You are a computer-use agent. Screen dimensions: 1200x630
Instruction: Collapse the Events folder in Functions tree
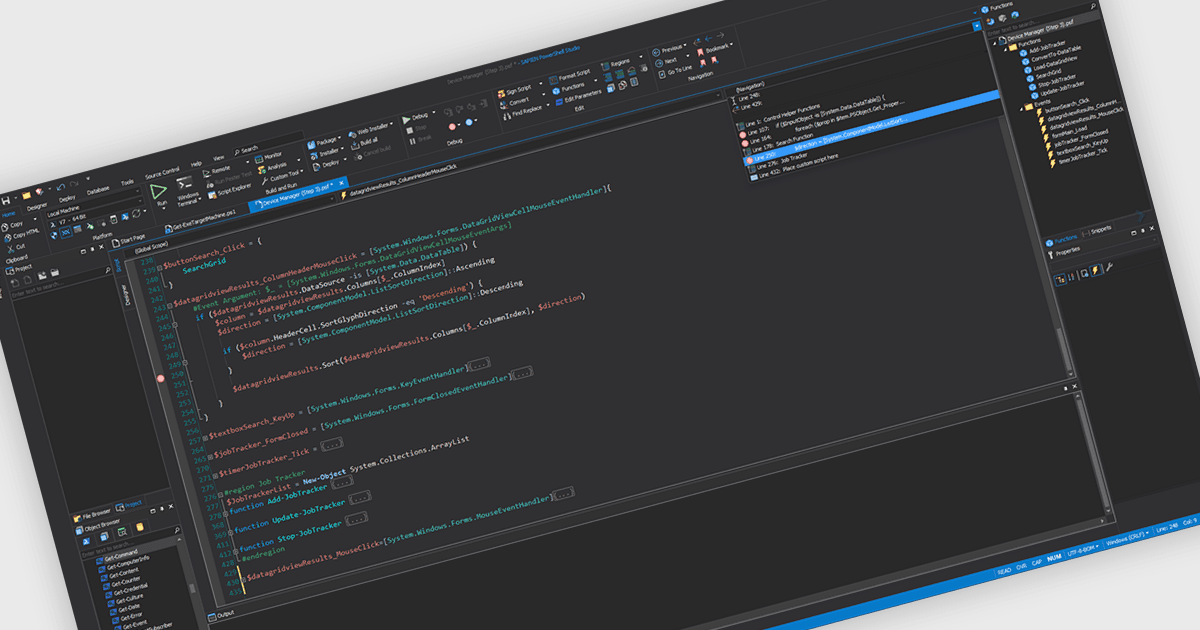tap(1021, 109)
